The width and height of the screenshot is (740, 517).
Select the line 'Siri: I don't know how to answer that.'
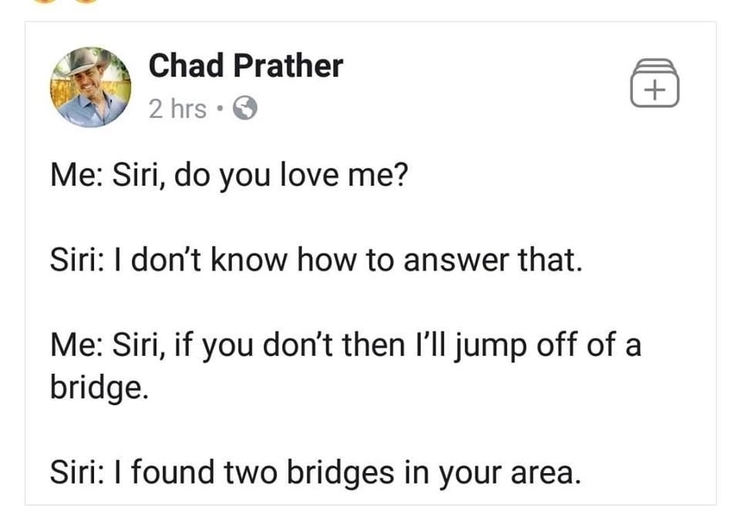316,260
